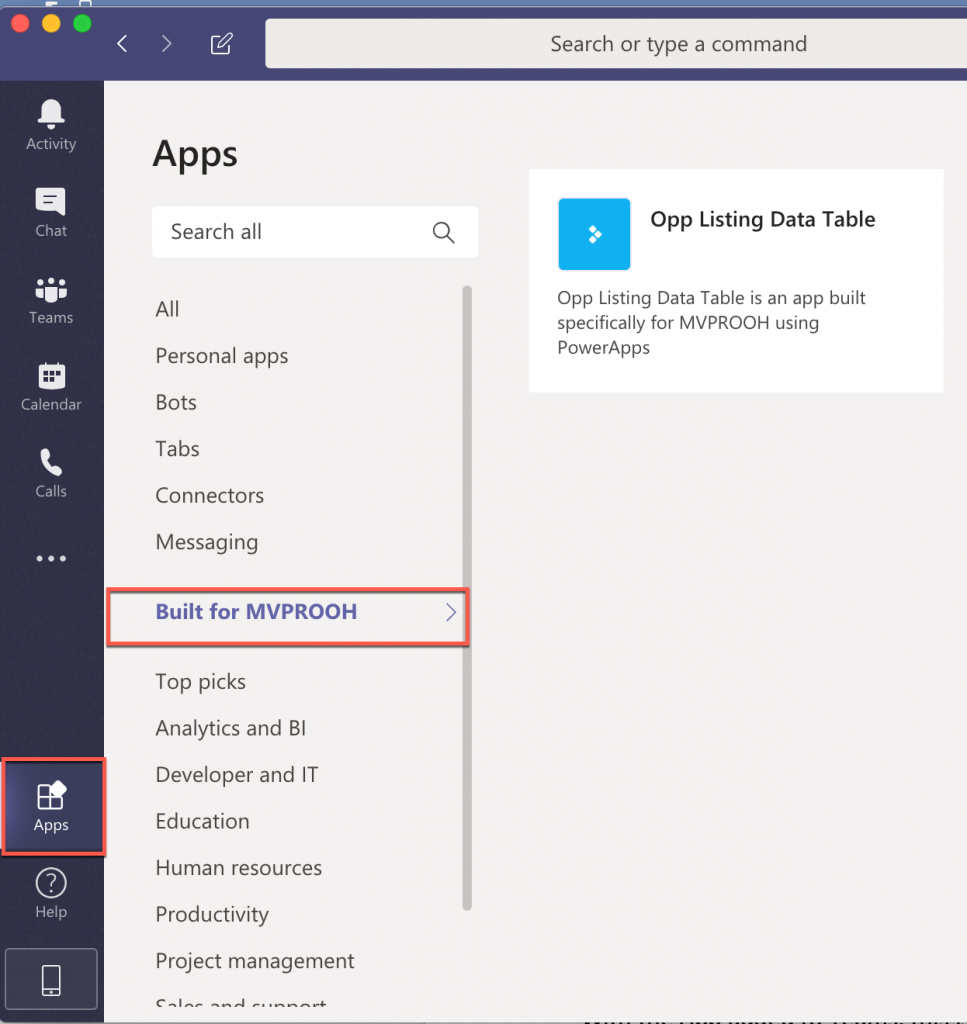Open Analytics and BI category

[x=230, y=728]
